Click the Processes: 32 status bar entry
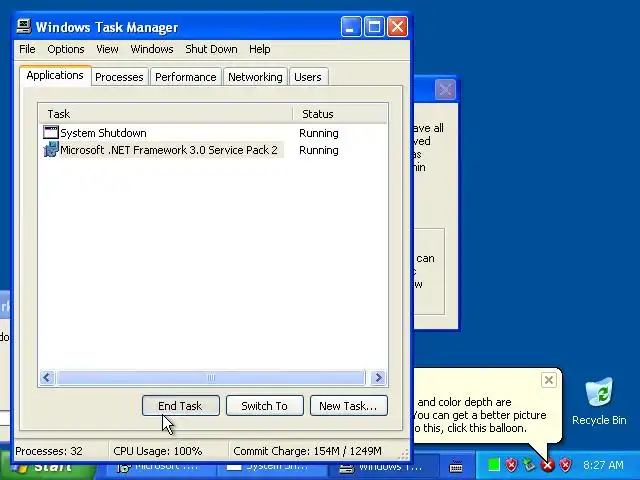This screenshot has width=640, height=480. 49,451
